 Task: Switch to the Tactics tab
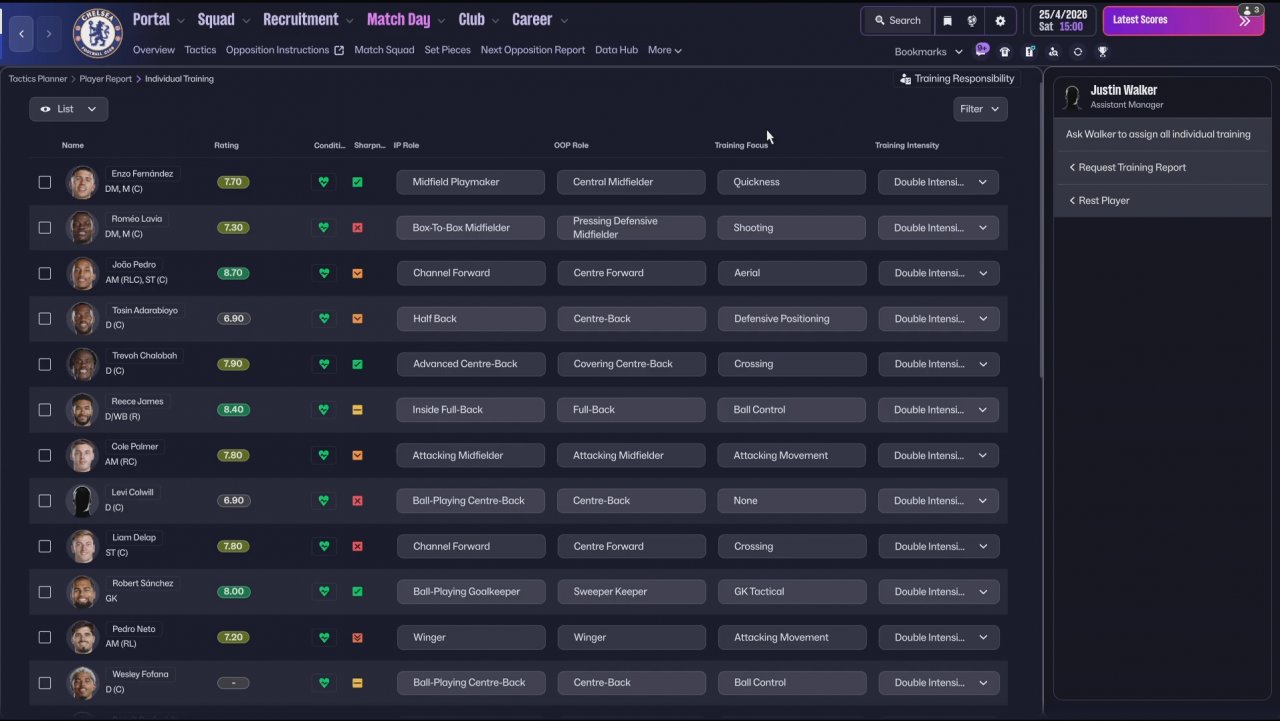pos(200,50)
